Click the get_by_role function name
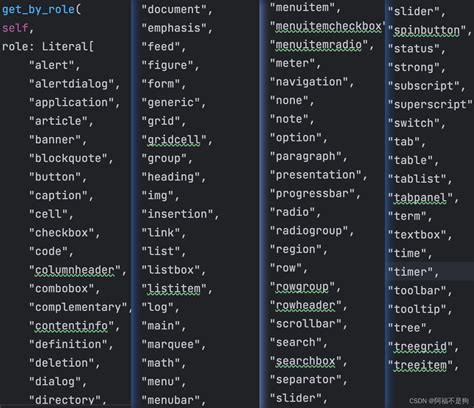The height and width of the screenshot is (408, 474). pyautogui.click(x=38, y=9)
